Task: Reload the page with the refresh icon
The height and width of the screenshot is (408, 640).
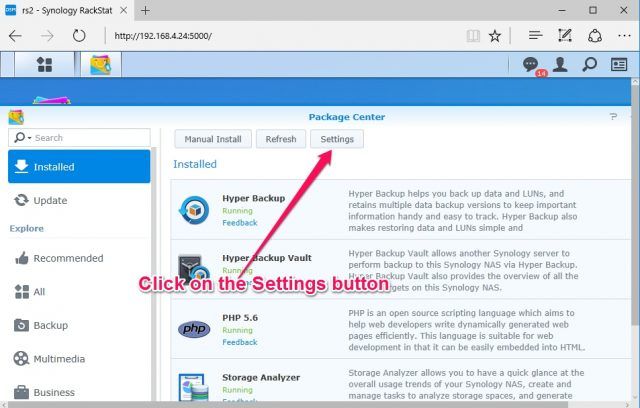Action: (79, 36)
